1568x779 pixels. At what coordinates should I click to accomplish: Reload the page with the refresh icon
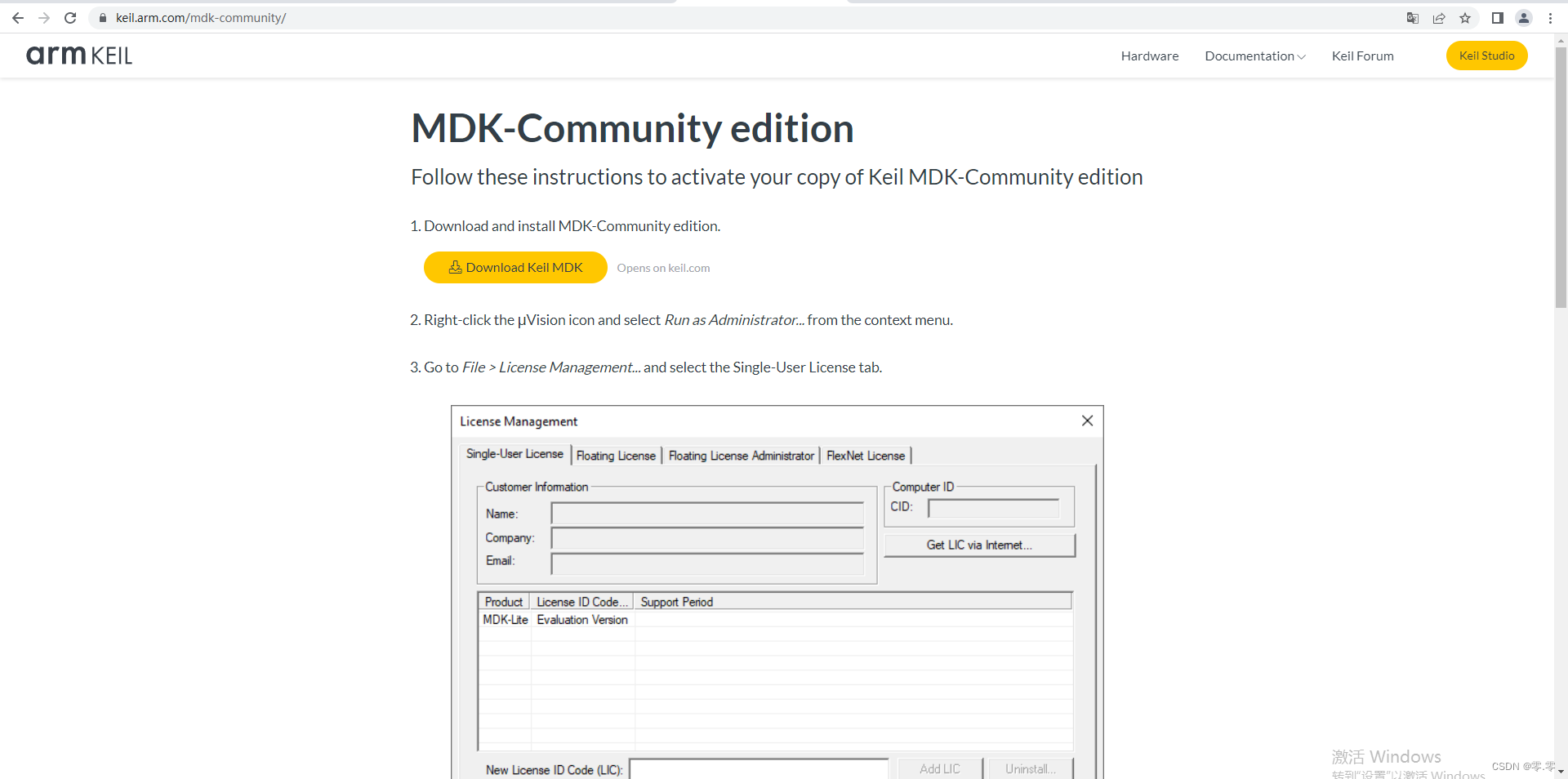click(x=70, y=18)
